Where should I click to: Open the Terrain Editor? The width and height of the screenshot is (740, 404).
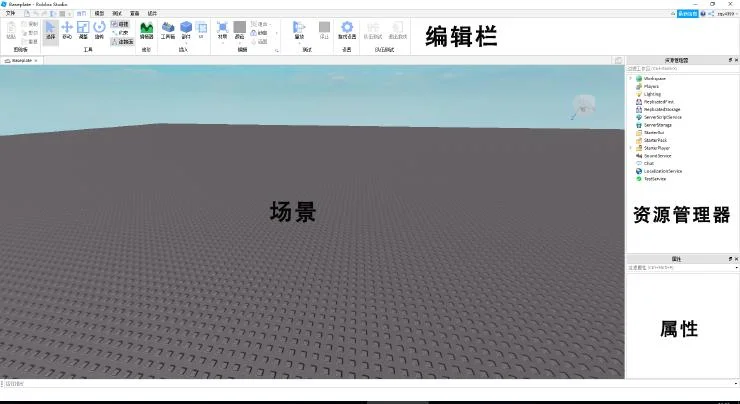tap(147, 30)
